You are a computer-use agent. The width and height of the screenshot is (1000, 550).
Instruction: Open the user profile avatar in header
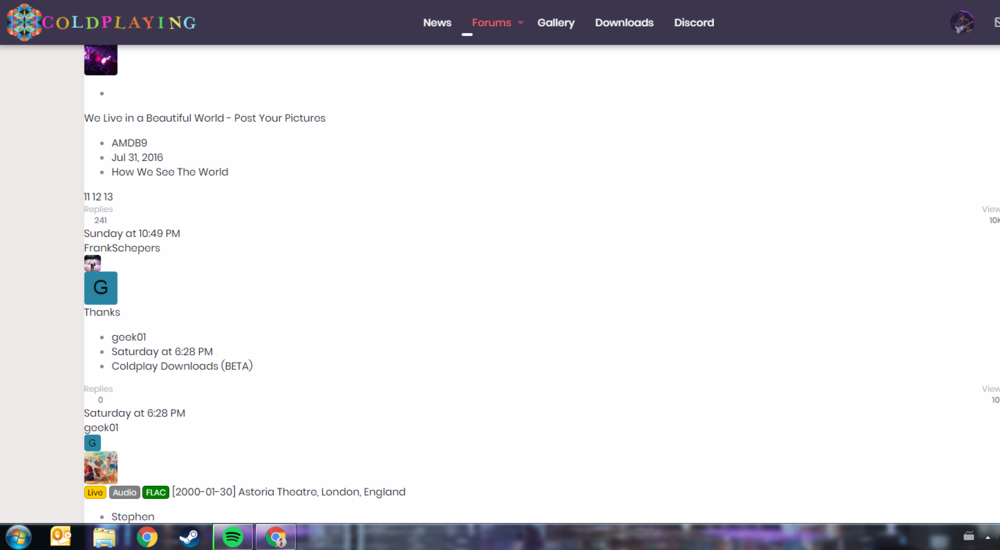[x=962, y=22]
